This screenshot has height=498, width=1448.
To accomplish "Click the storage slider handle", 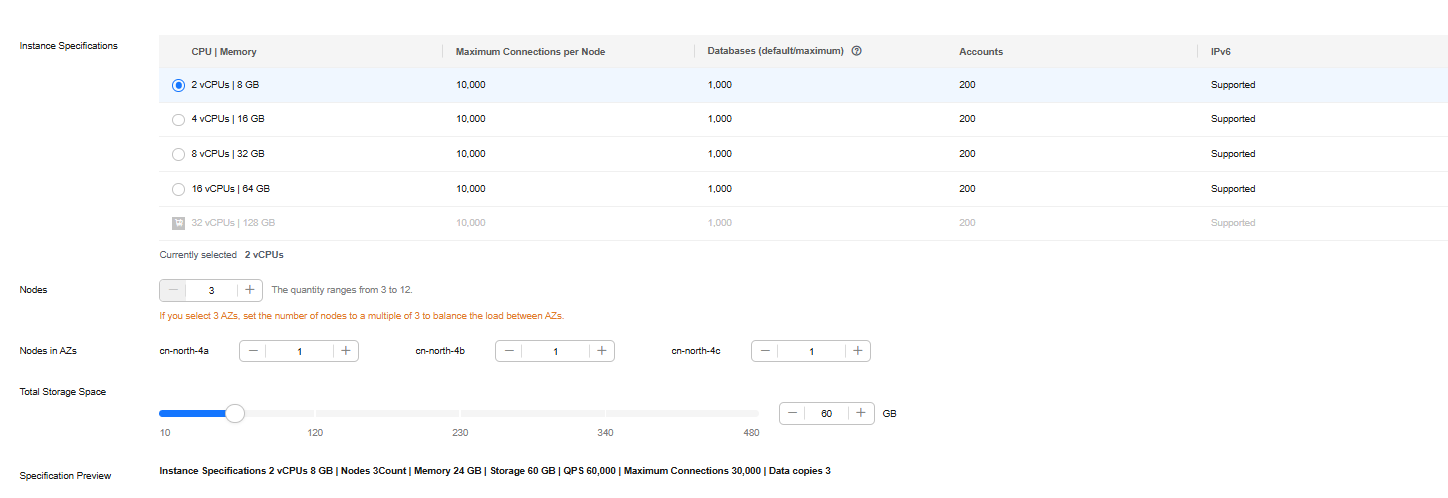I will (x=235, y=413).
